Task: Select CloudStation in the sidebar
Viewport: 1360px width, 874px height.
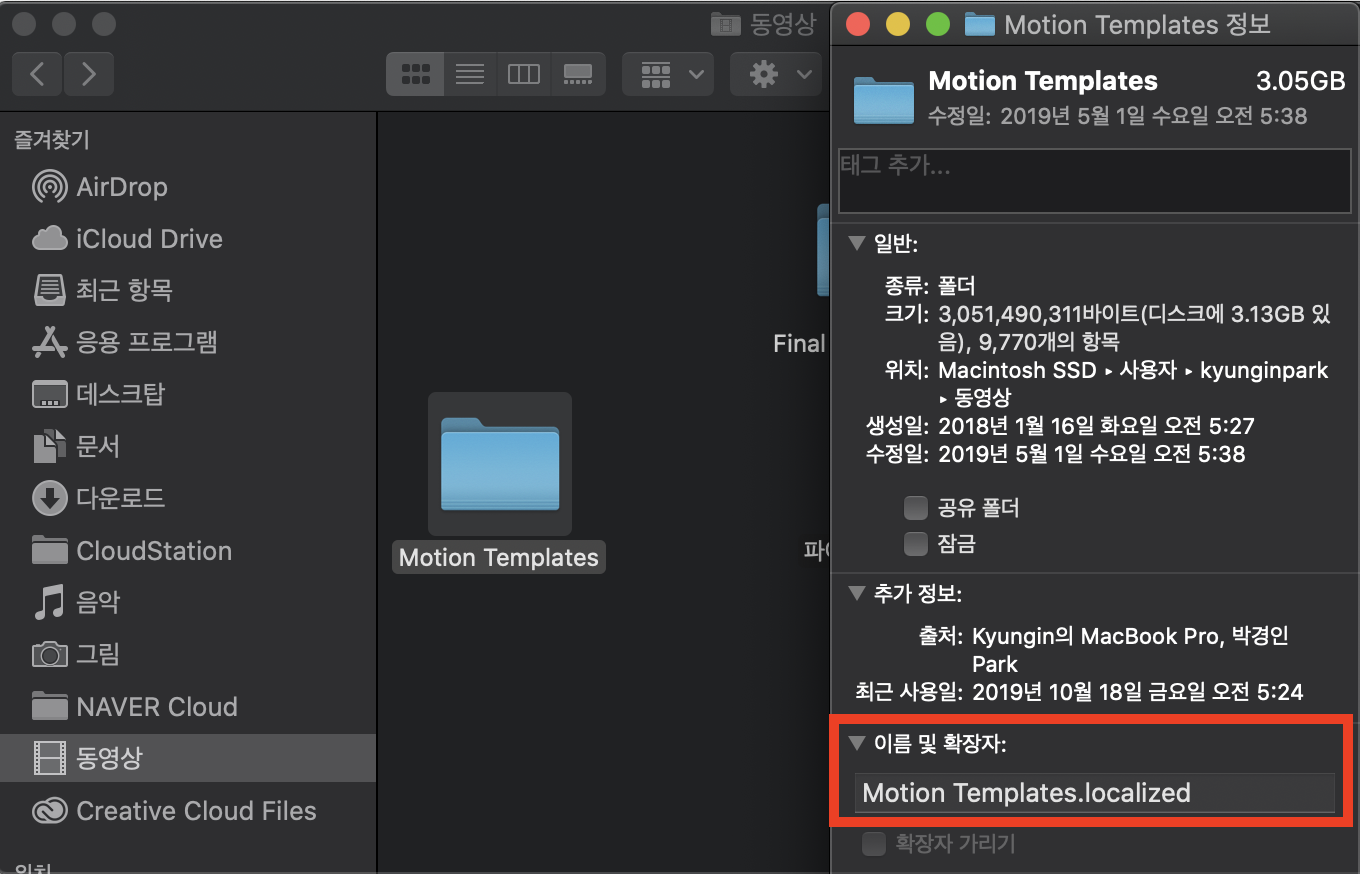Action: coord(188,551)
